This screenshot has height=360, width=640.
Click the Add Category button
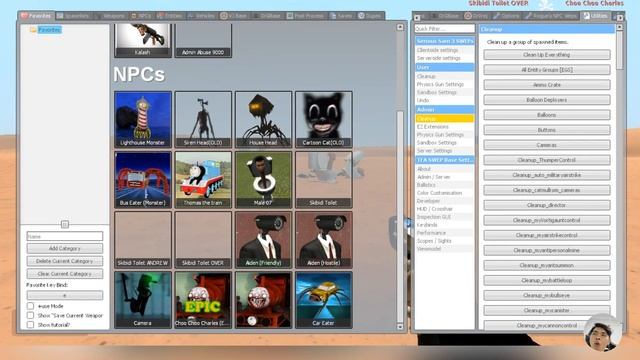[x=64, y=248]
